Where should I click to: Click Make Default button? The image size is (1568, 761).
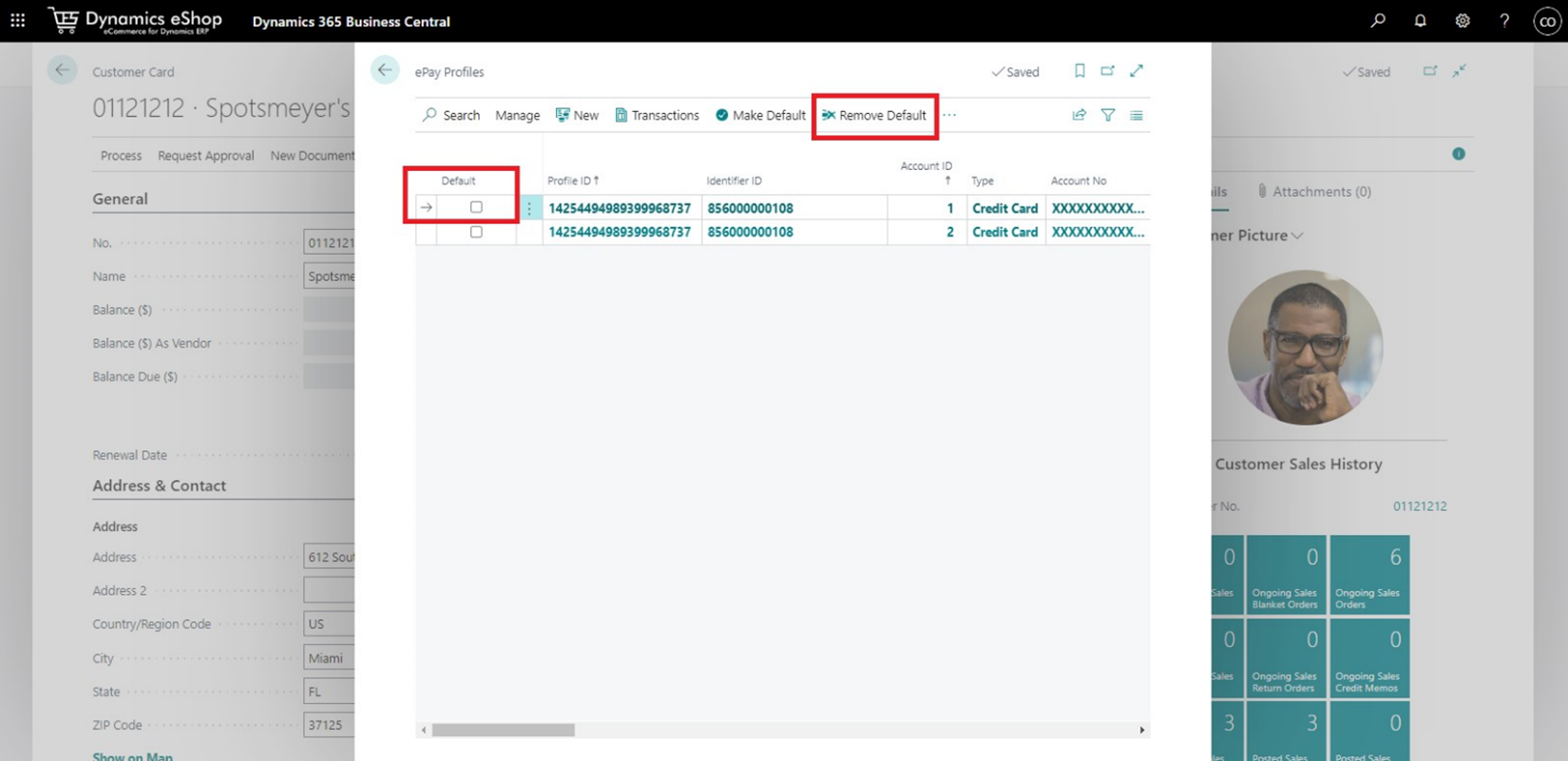pos(760,115)
